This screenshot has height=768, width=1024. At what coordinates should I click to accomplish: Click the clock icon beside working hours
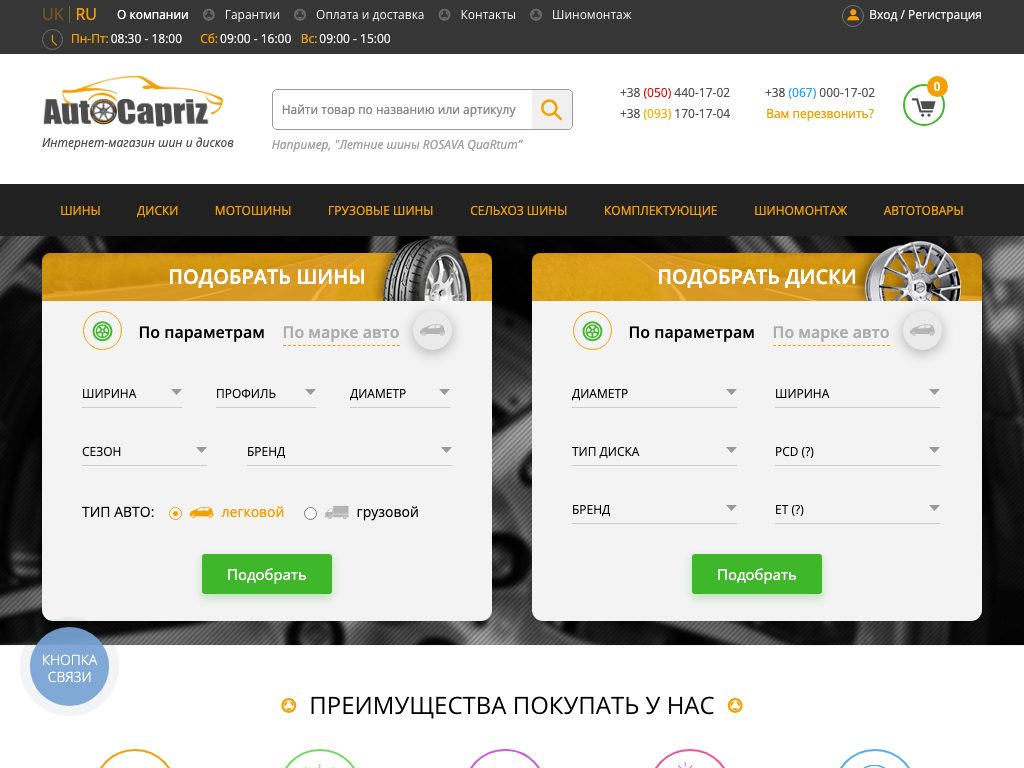(x=52, y=39)
